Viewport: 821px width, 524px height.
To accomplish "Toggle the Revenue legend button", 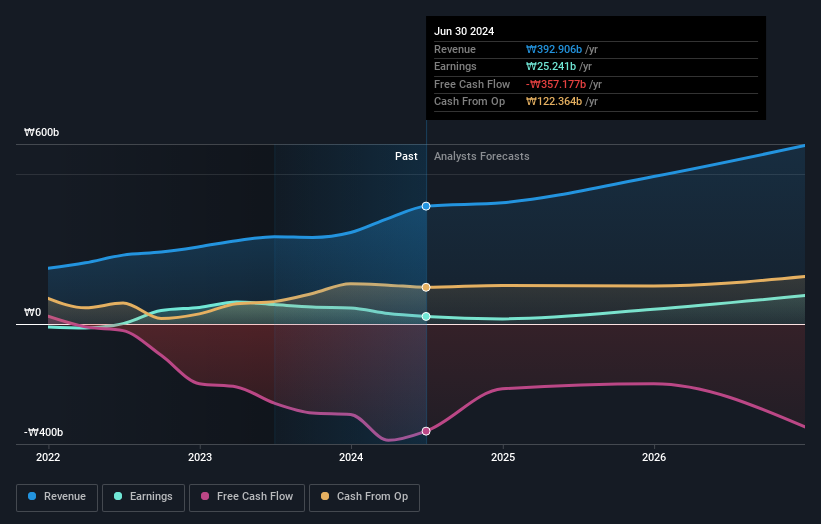I will 57,497.
